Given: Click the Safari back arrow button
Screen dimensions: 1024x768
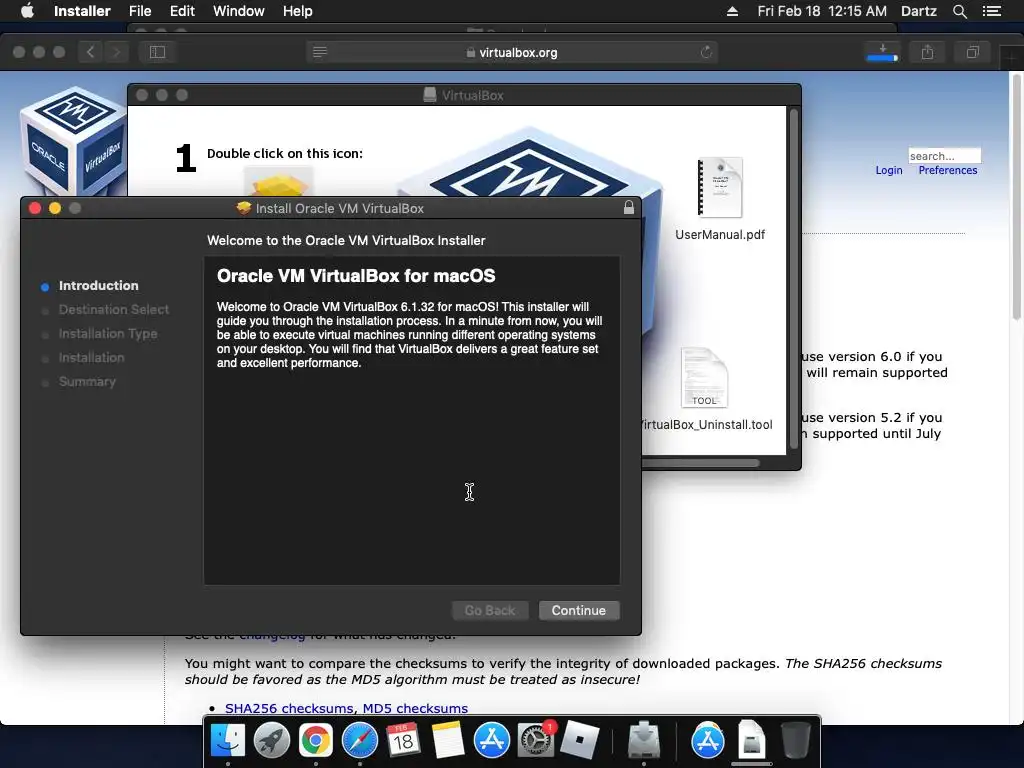Looking at the screenshot, I should pos(90,52).
